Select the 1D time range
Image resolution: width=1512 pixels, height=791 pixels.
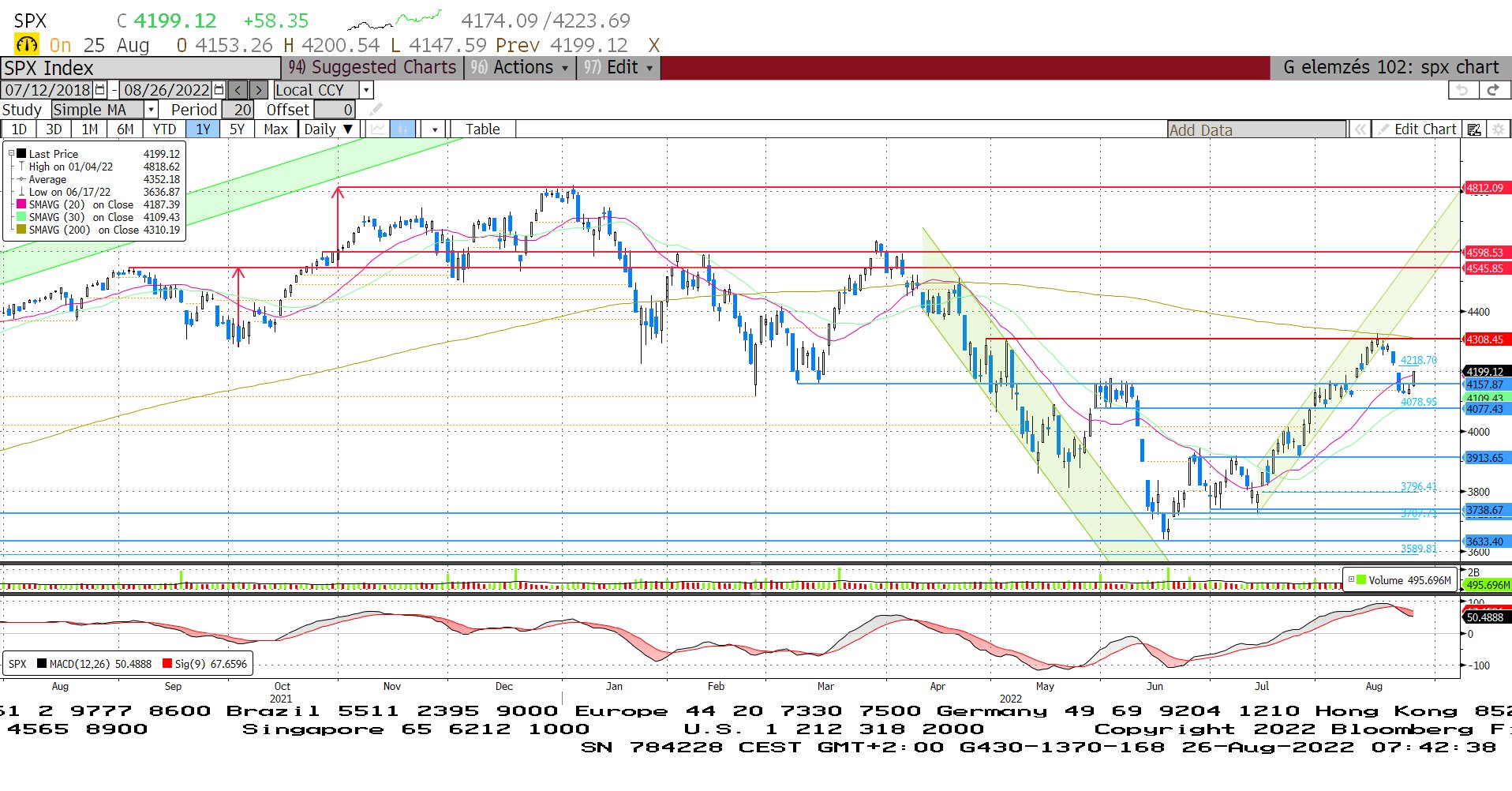click(x=19, y=129)
